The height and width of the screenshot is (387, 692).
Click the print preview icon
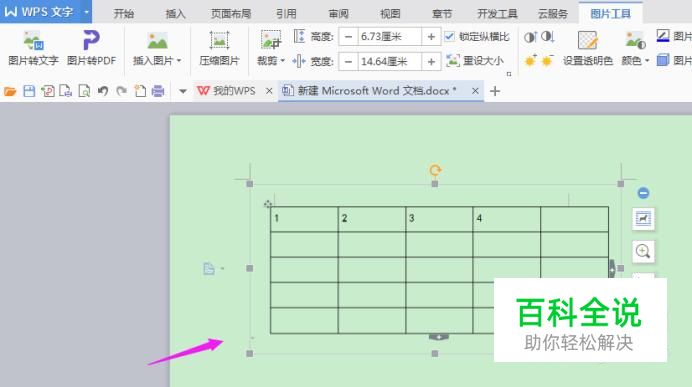click(x=84, y=91)
